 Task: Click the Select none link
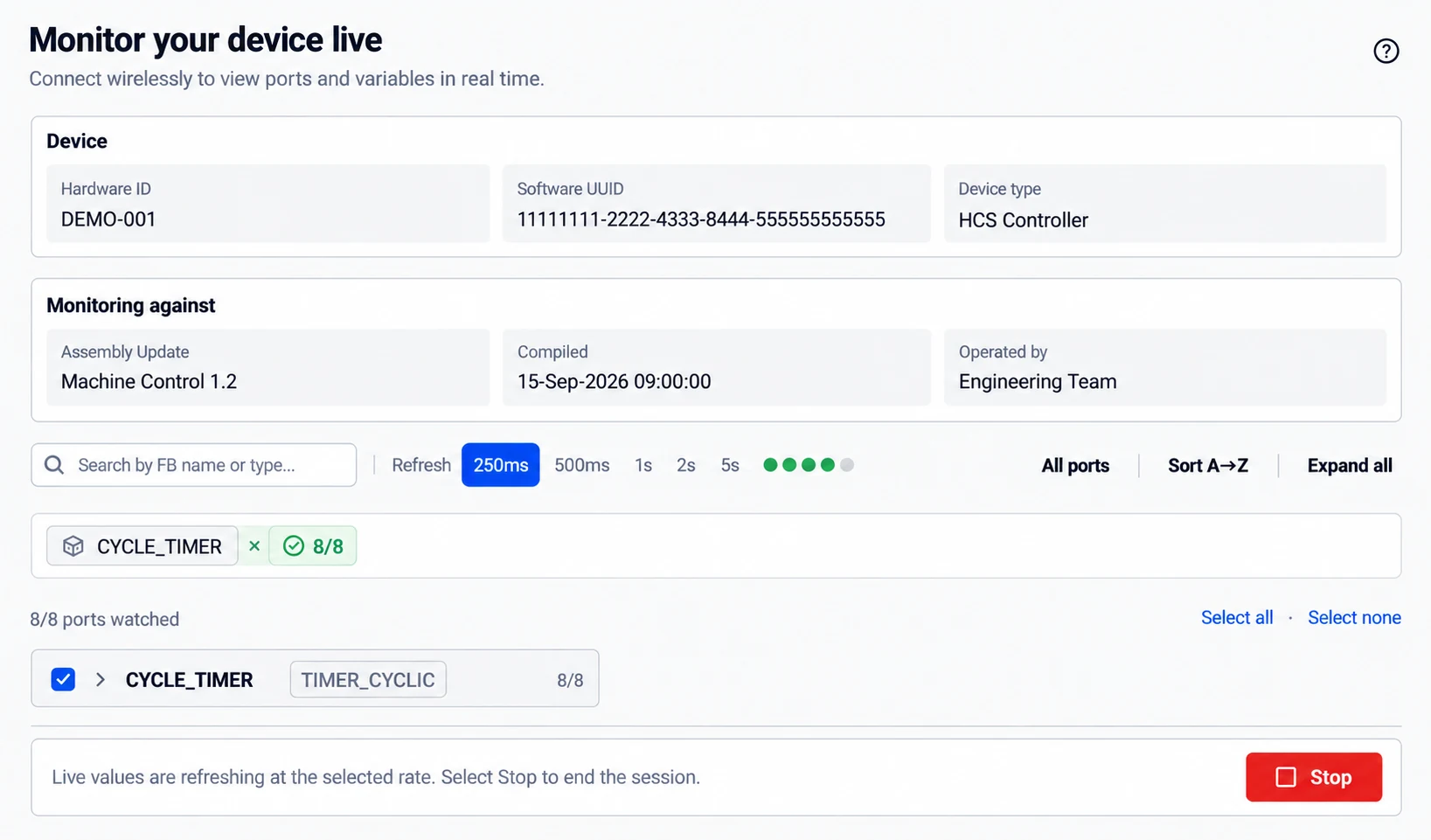tap(1354, 618)
